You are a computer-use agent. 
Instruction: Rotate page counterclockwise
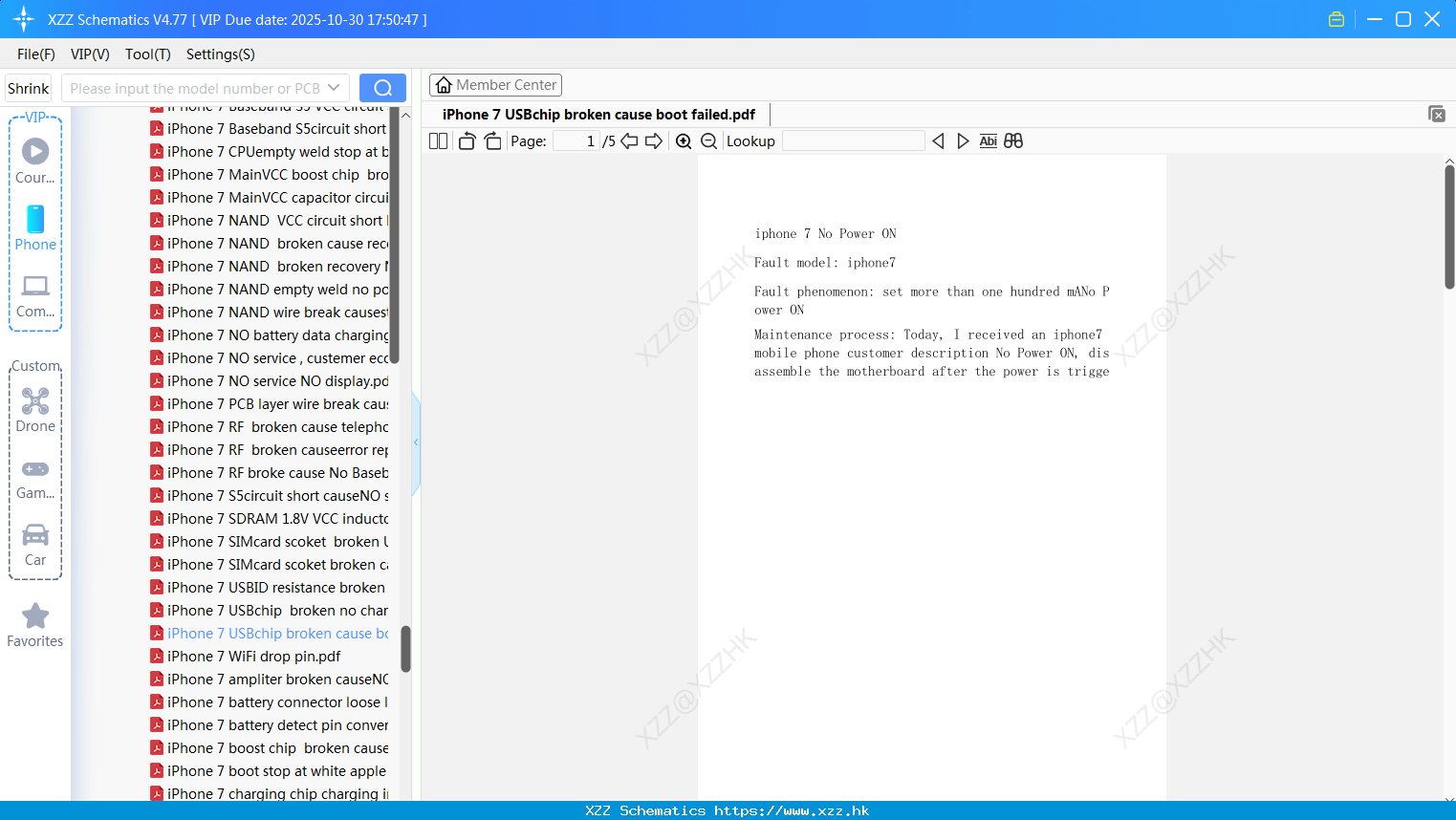coord(467,141)
